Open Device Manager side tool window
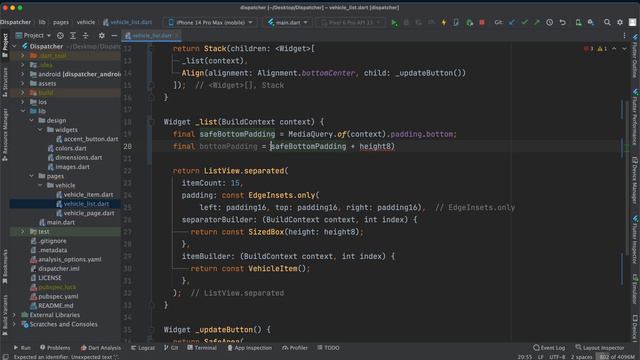The height and width of the screenshot is (360, 640). [x=635, y=181]
